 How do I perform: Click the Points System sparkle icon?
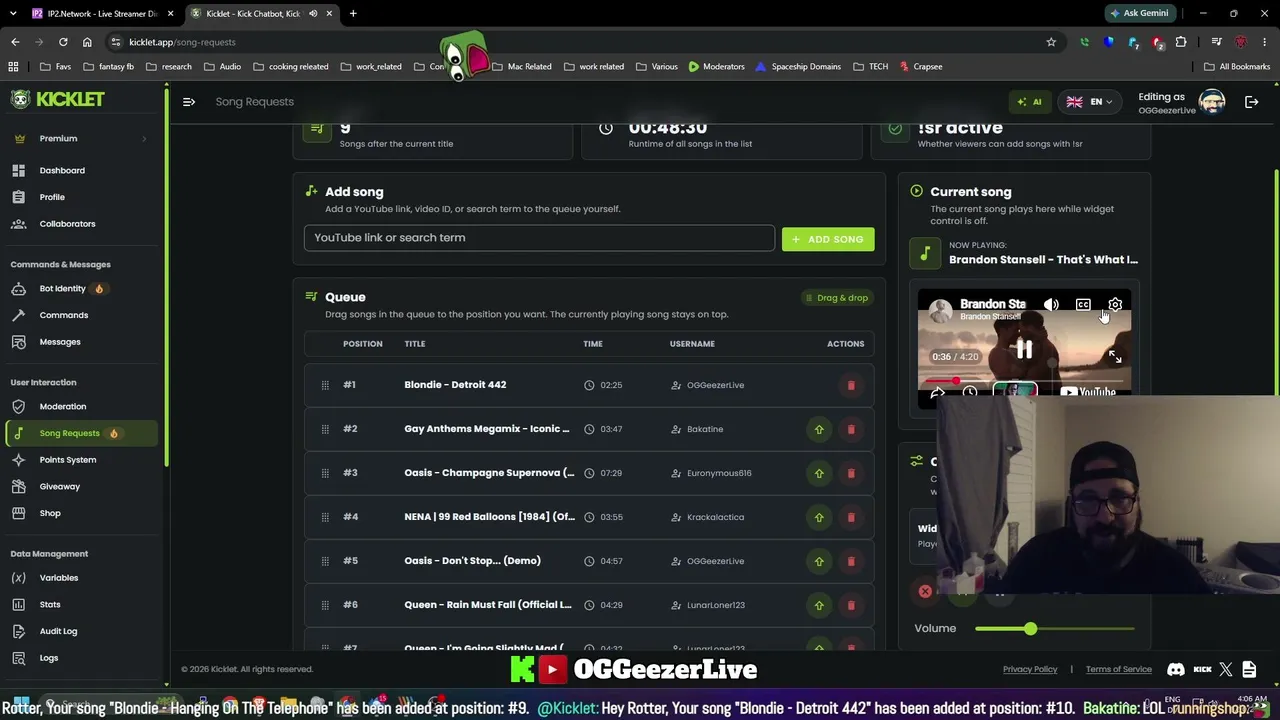click(x=19, y=460)
